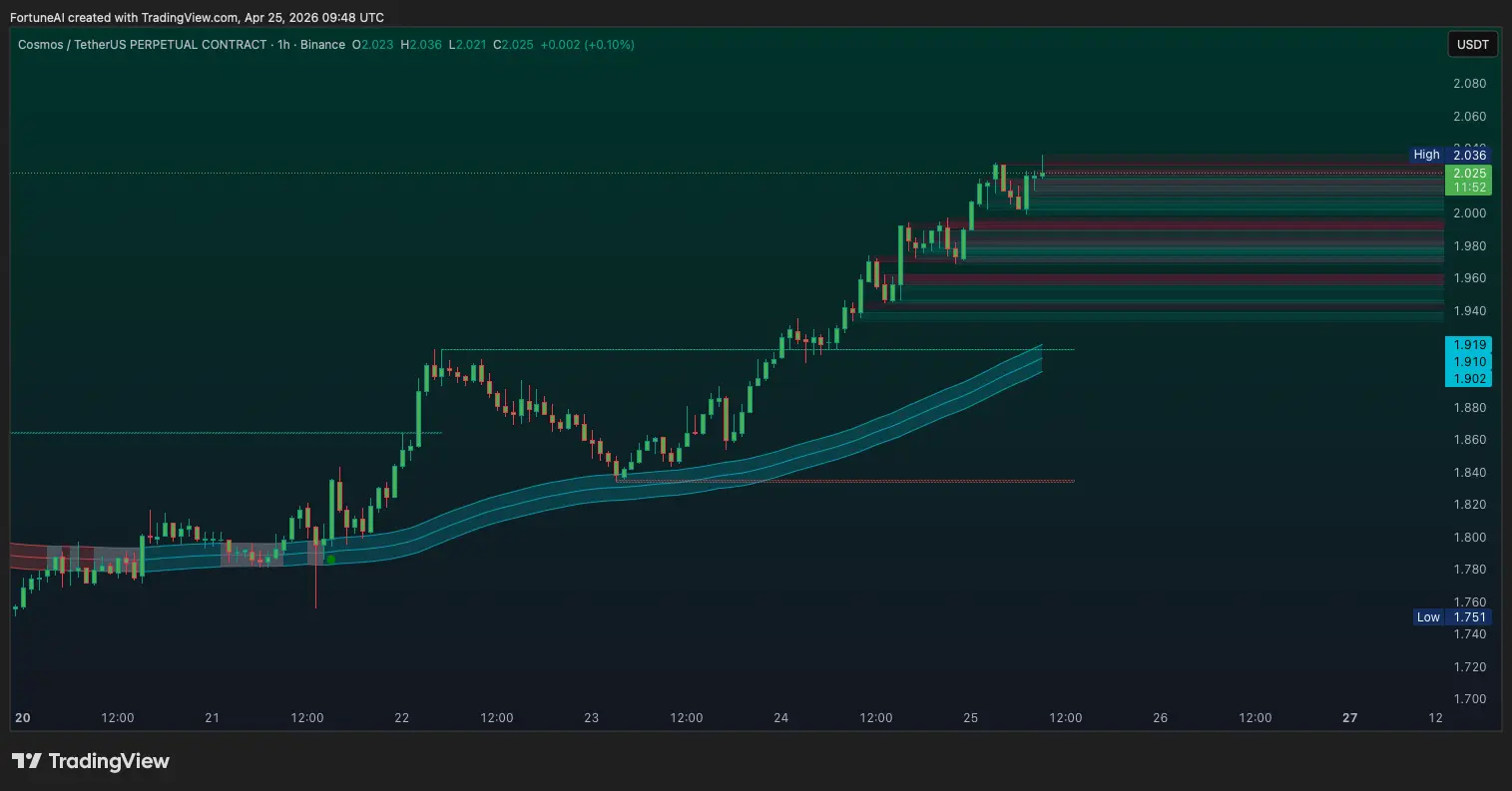This screenshot has width=1512, height=791.
Task: Select the open value O2.023
Action: point(372,45)
